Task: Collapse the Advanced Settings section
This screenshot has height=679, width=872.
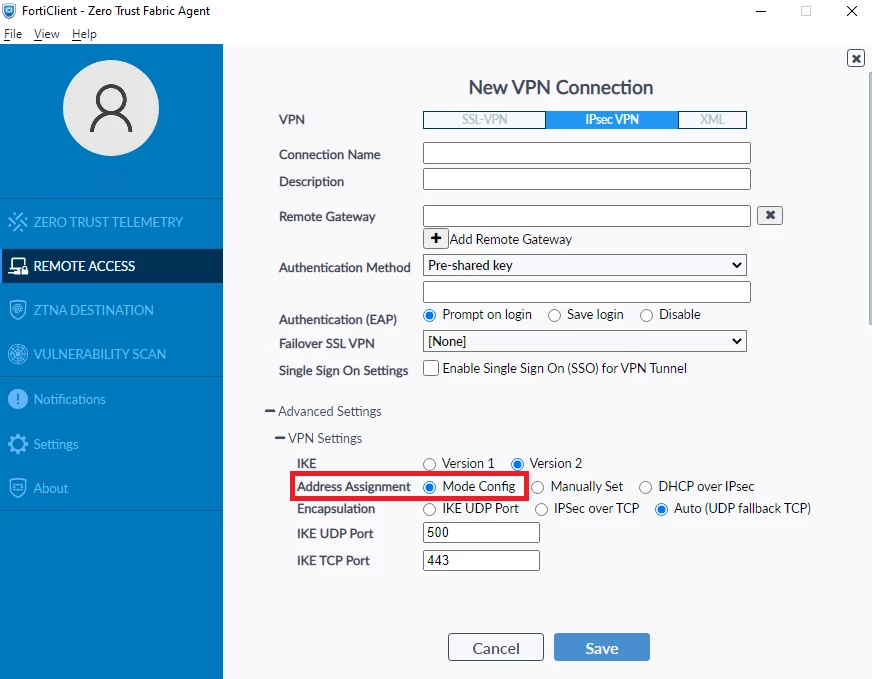Action: click(x=270, y=411)
